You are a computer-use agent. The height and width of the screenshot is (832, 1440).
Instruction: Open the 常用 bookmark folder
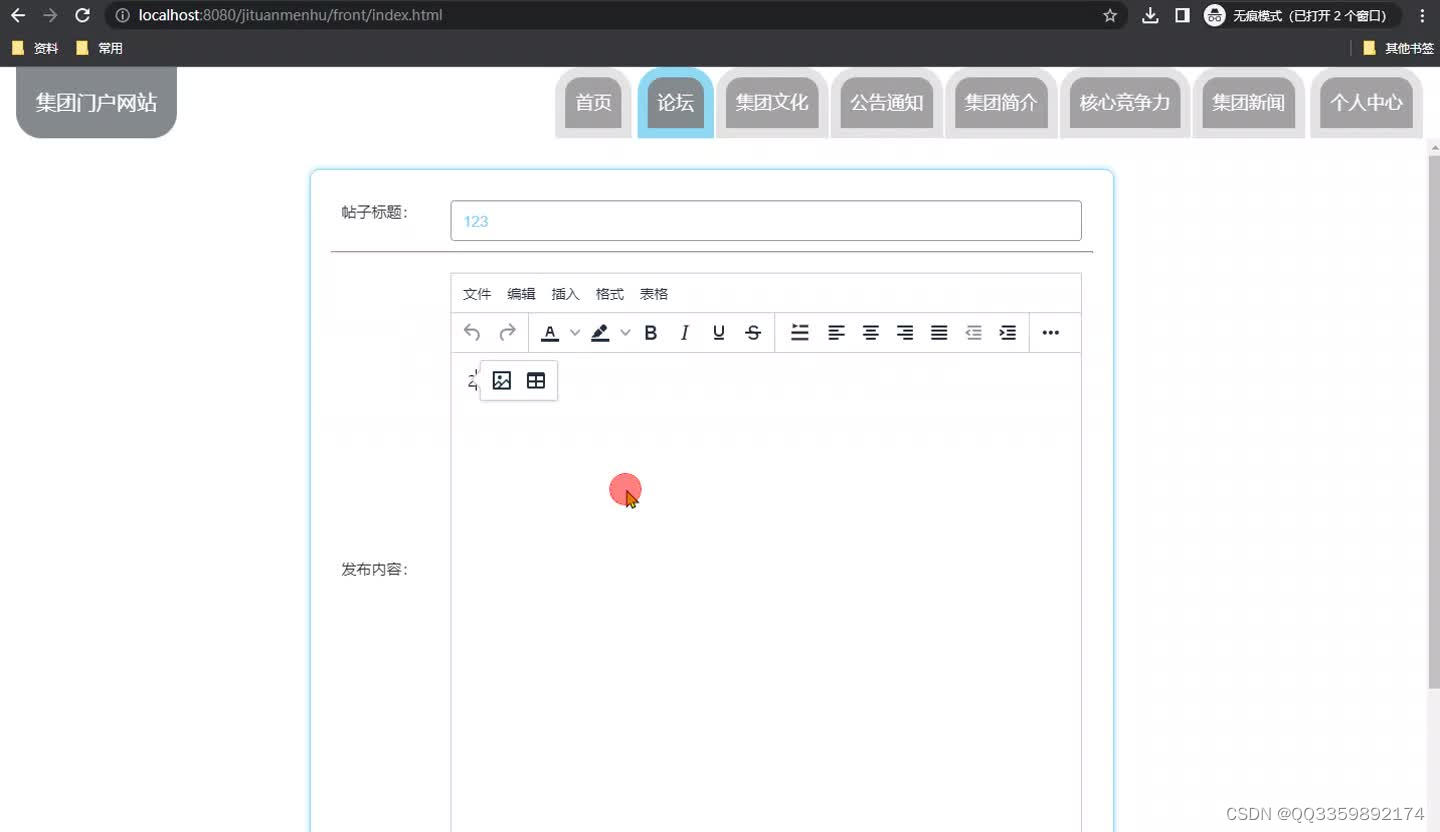[99, 48]
